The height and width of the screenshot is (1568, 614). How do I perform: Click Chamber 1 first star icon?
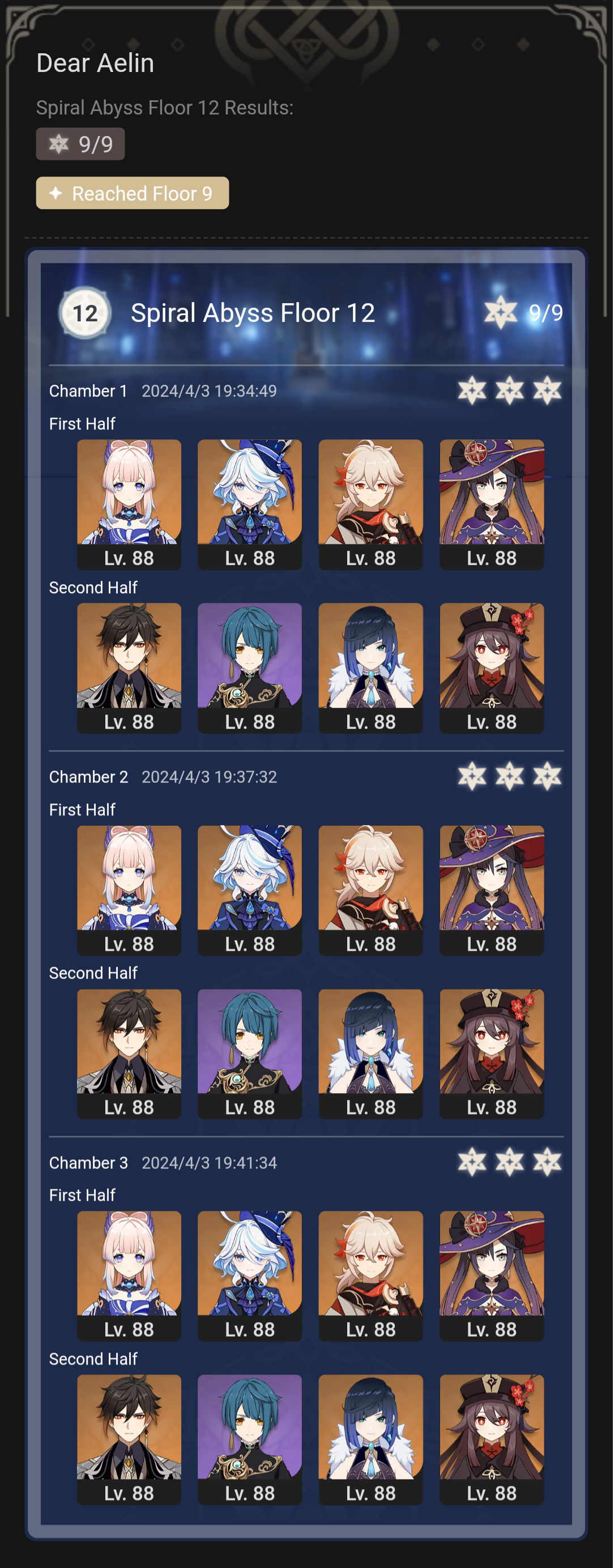472,390
